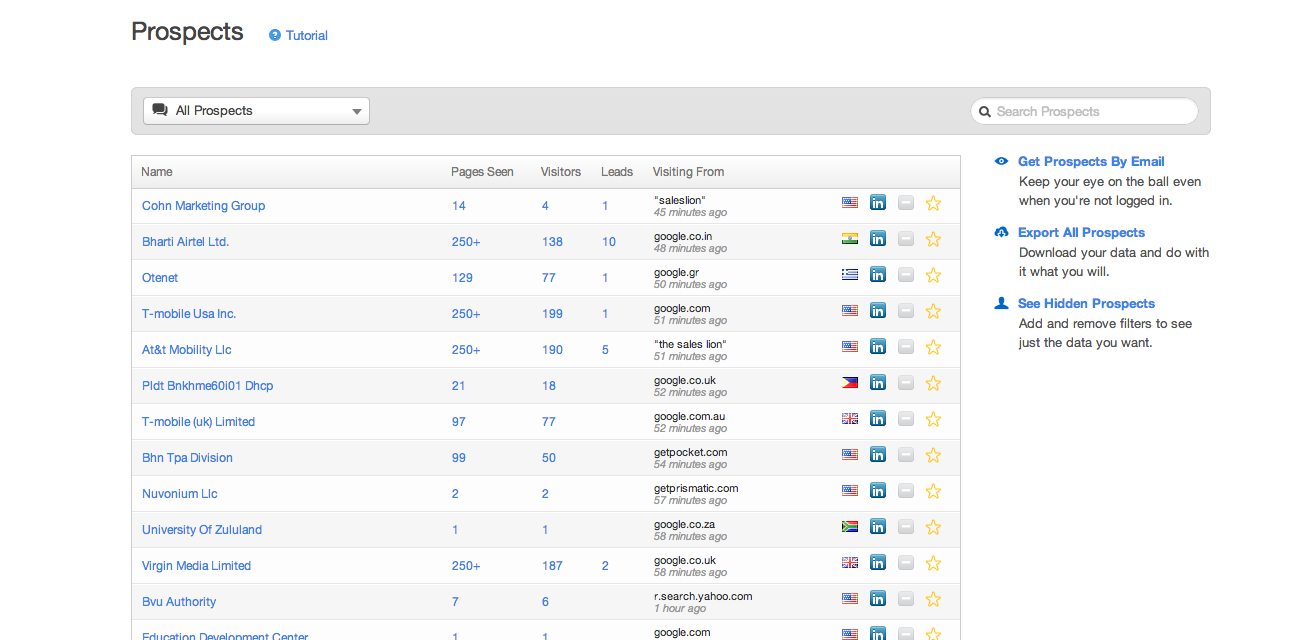Star the Bhn Tpa Division prospect

pyautogui.click(x=933, y=455)
